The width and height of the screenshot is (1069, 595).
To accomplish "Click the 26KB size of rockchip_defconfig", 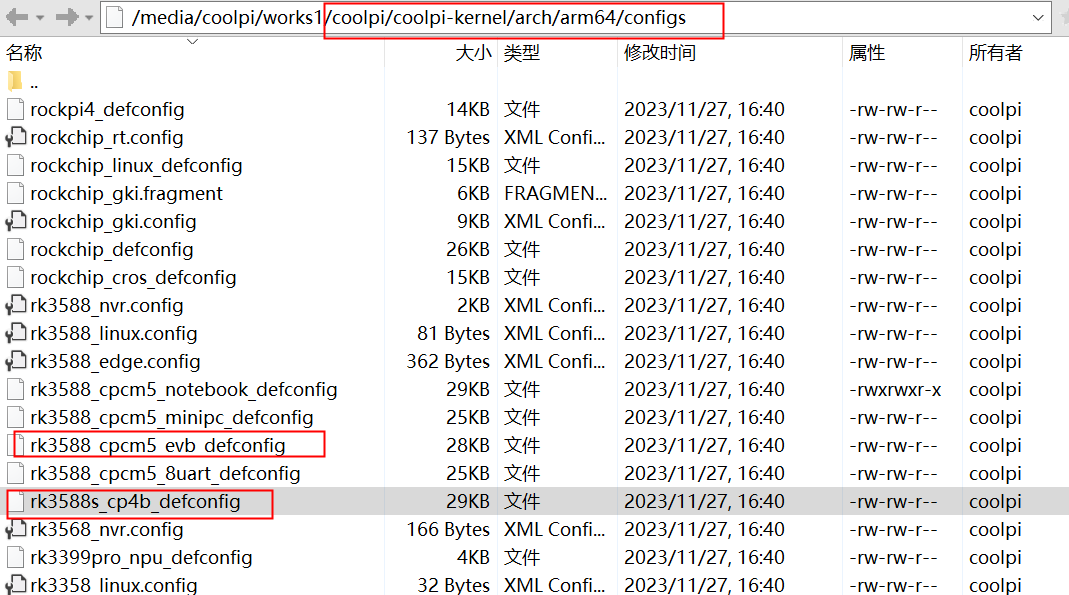I will [x=468, y=249].
